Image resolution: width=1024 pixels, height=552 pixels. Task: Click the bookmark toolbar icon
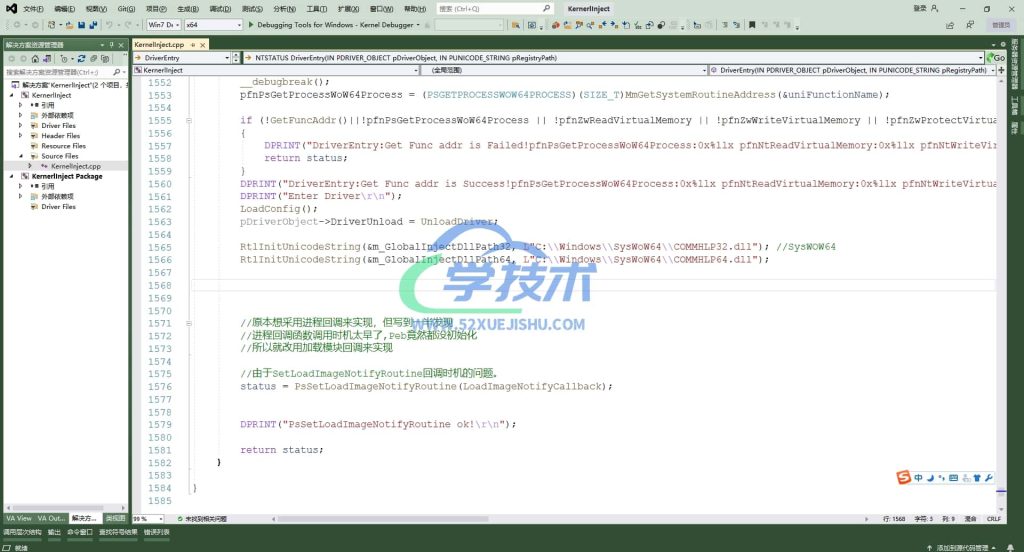point(752,25)
